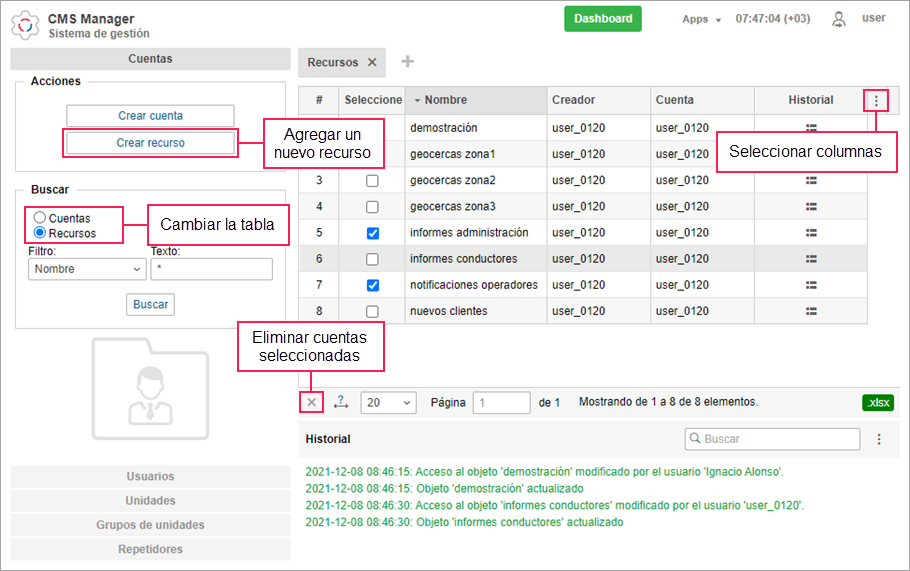Open history for nuevos clientes row
Viewport: 910px width, 571px height.
click(811, 311)
